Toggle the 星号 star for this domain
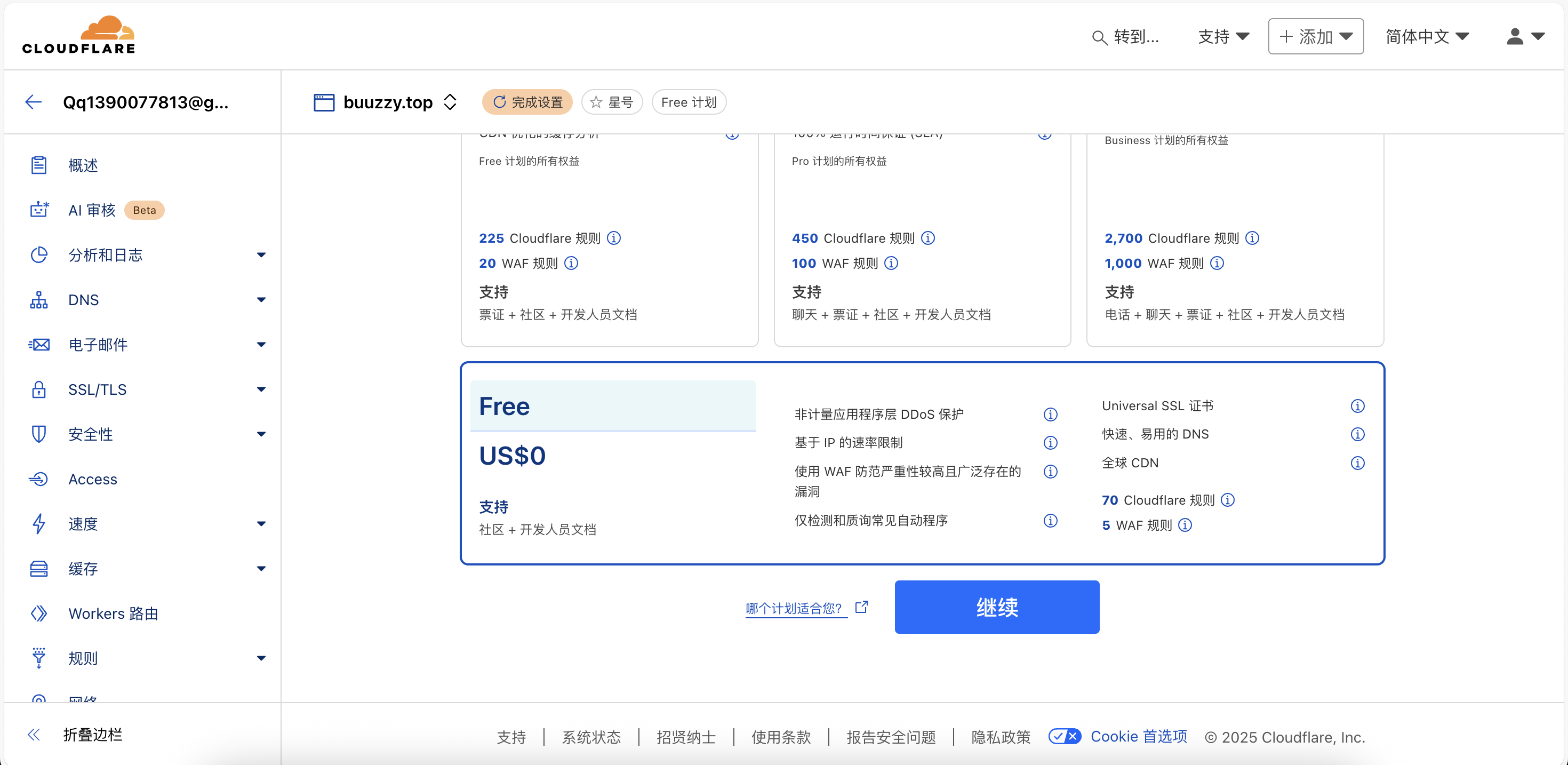Viewport: 1568px width, 765px height. 612,102
